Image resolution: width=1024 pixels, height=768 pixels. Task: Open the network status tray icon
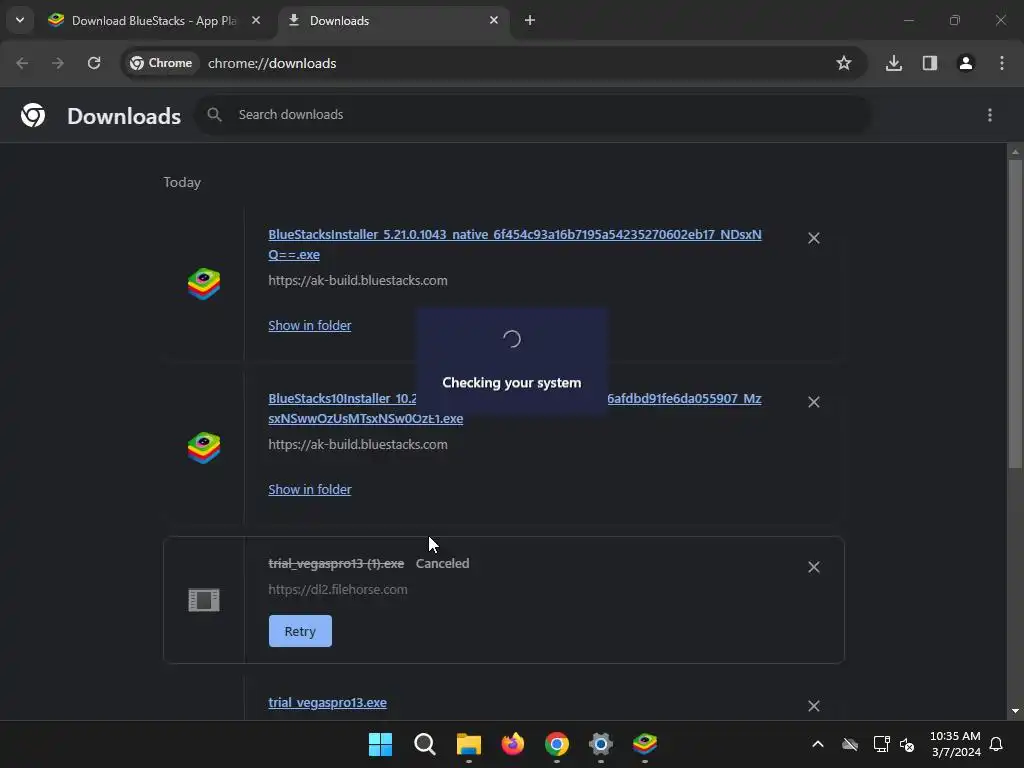882,744
